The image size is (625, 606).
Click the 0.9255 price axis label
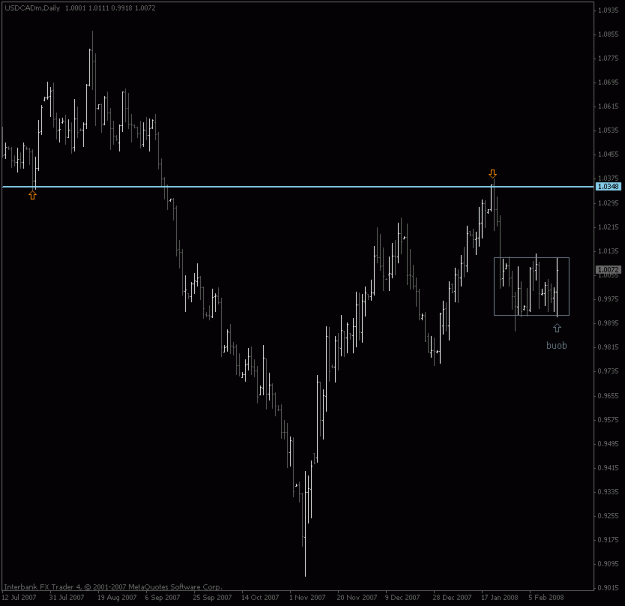(x=608, y=515)
